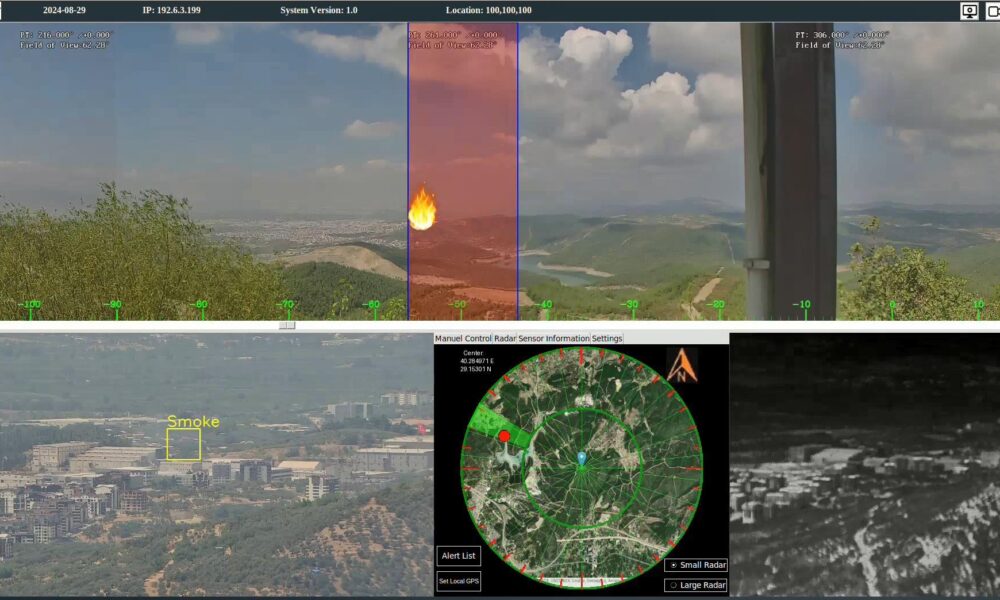Viewport: 1000px width, 600px height.
Task: Switch to the Radar tab
Action: (505, 339)
